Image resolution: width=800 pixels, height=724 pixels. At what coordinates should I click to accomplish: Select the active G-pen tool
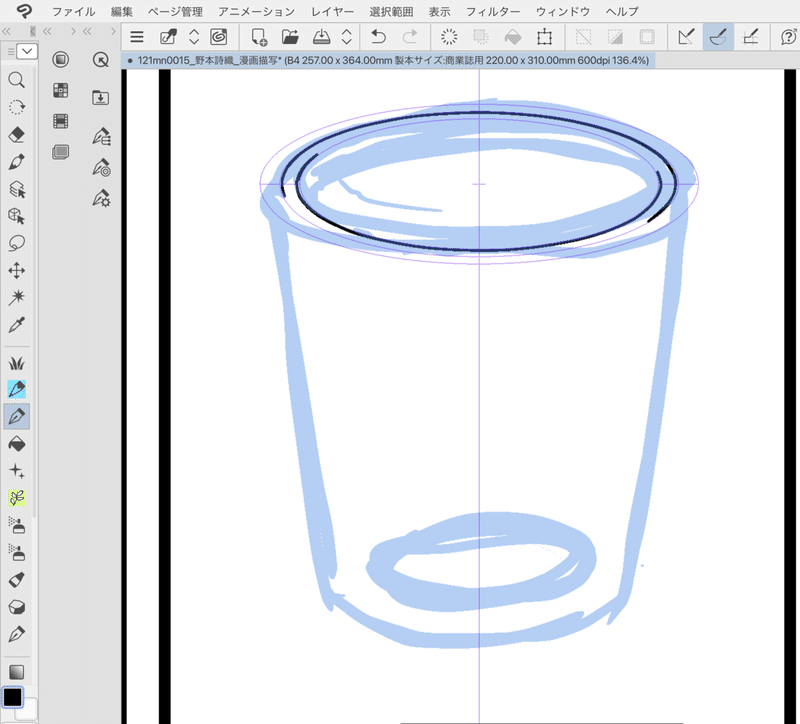click(x=16, y=417)
